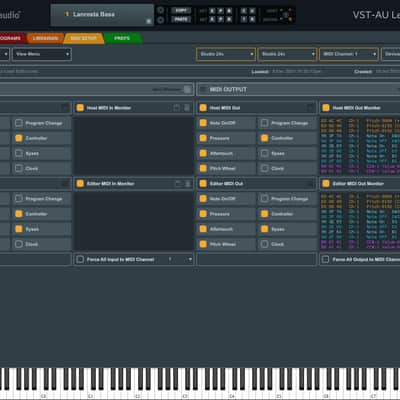The height and width of the screenshot is (400, 400).
Task: Check Clock under Editor MIDI Out
Action: [264, 244]
